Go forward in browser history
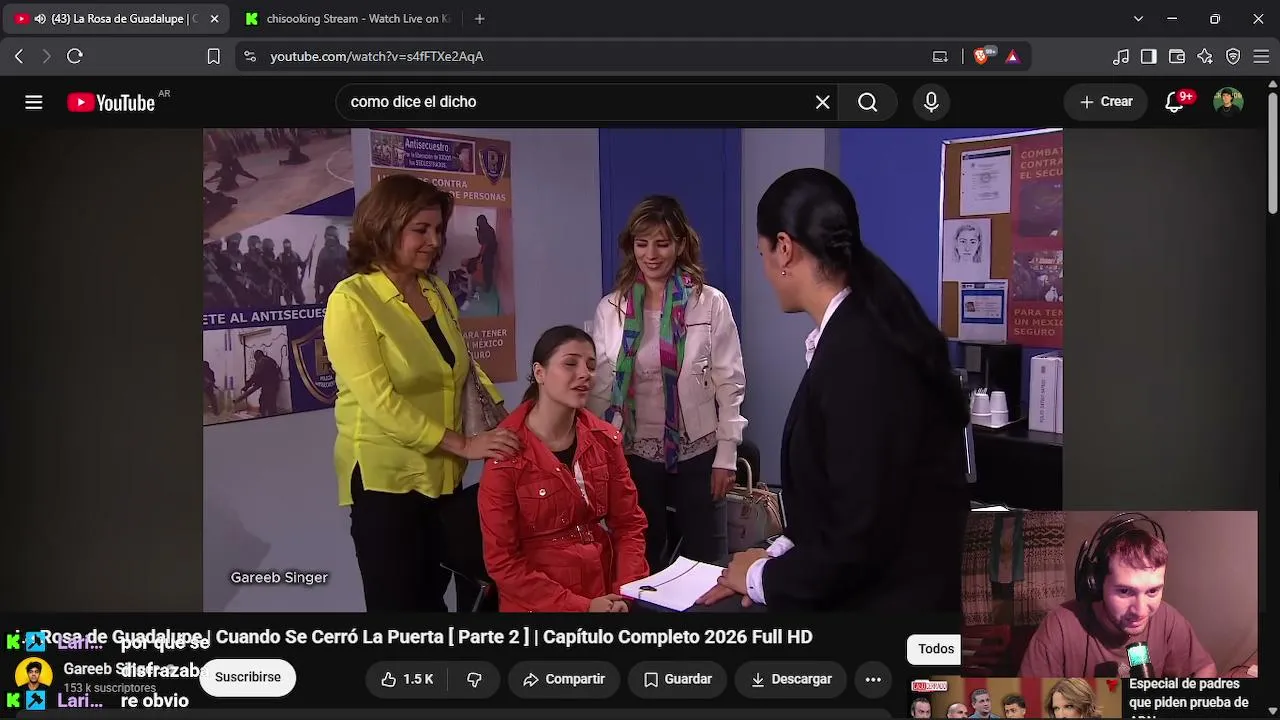 (x=46, y=56)
